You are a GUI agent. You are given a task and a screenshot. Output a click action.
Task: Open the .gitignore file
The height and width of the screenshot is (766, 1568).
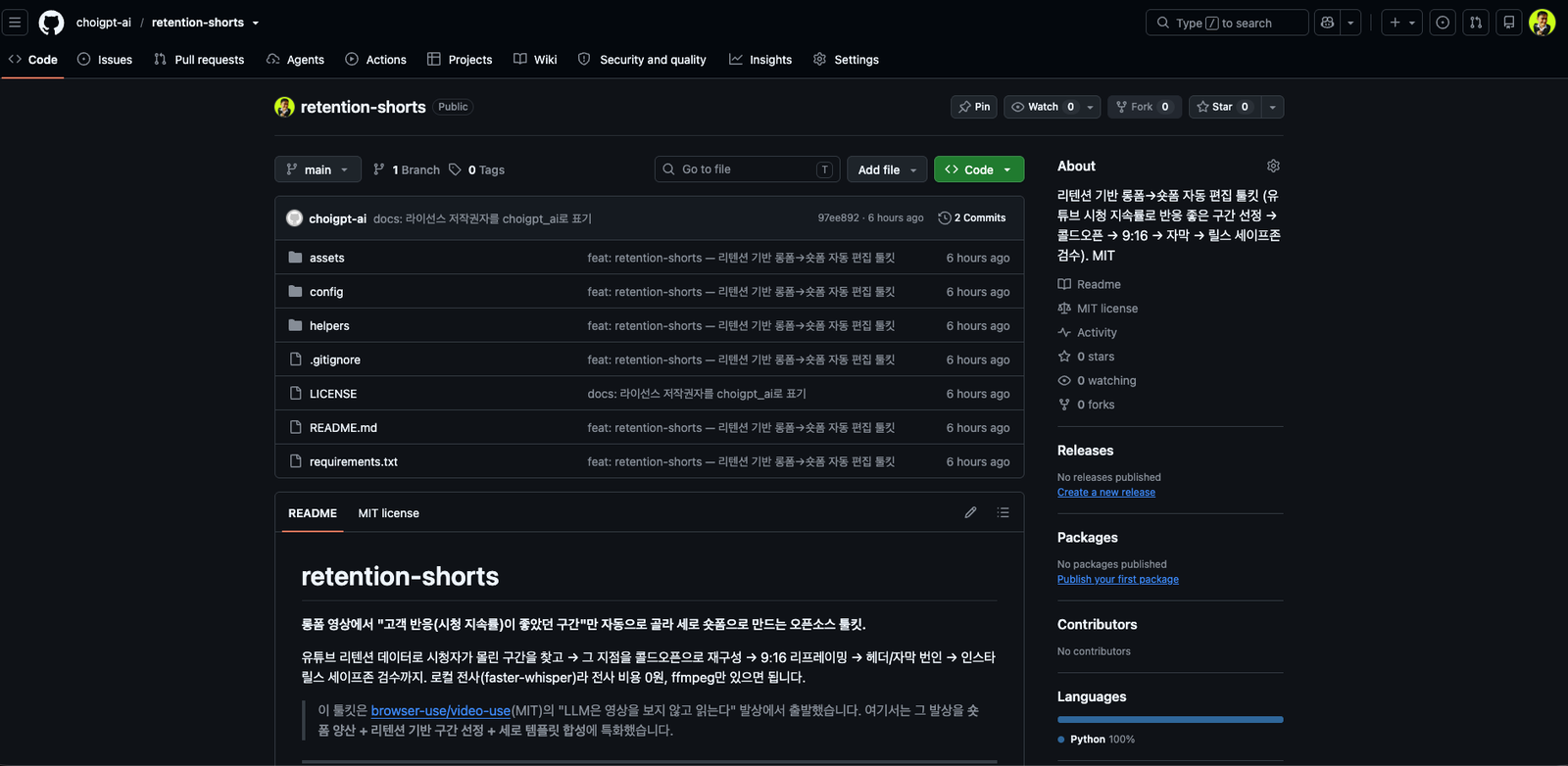tap(335, 359)
